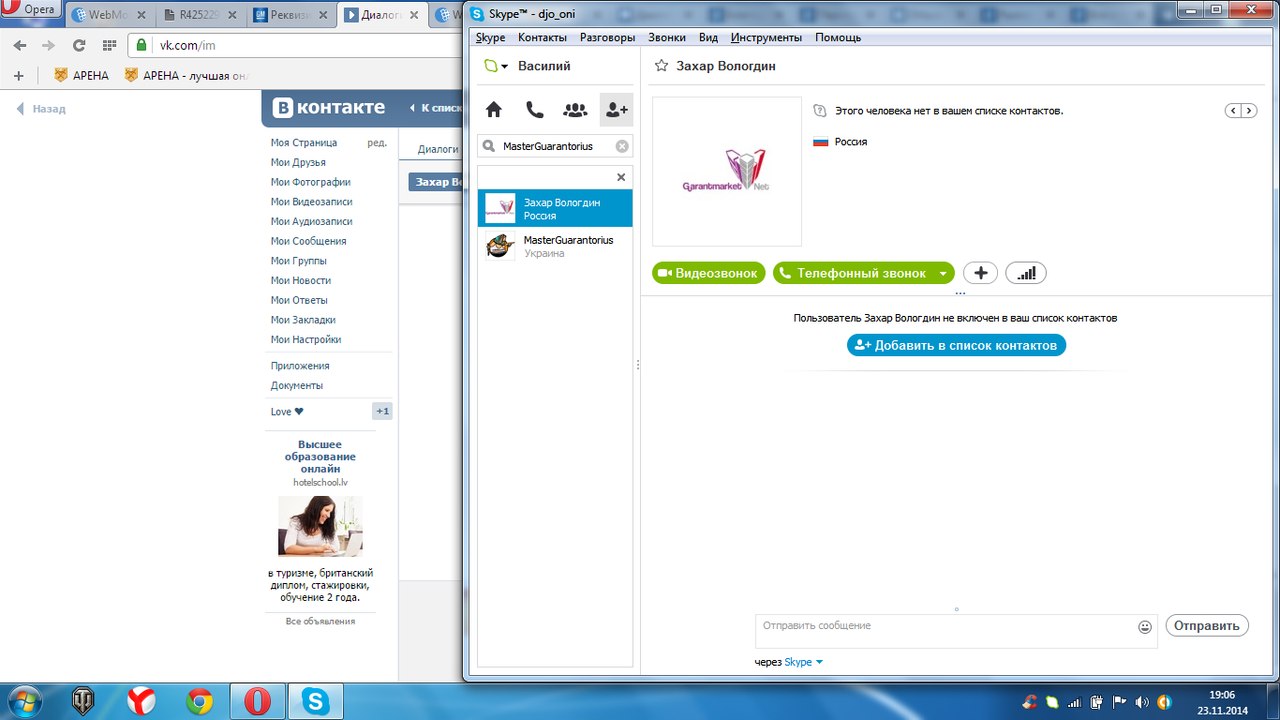Viewport: 1280px width, 720px height.
Task: Click the Отправить button
Action: click(1207, 626)
